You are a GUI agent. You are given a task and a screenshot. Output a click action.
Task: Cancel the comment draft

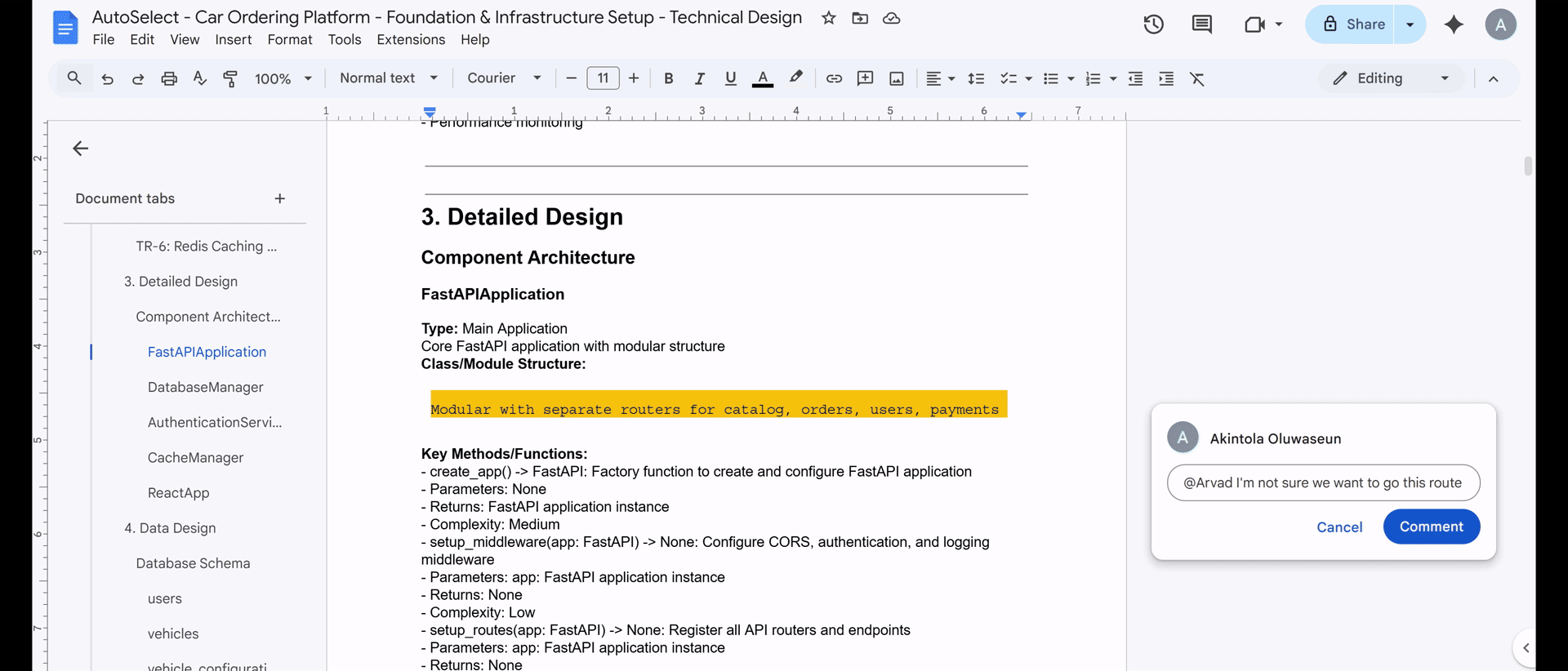click(1339, 527)
